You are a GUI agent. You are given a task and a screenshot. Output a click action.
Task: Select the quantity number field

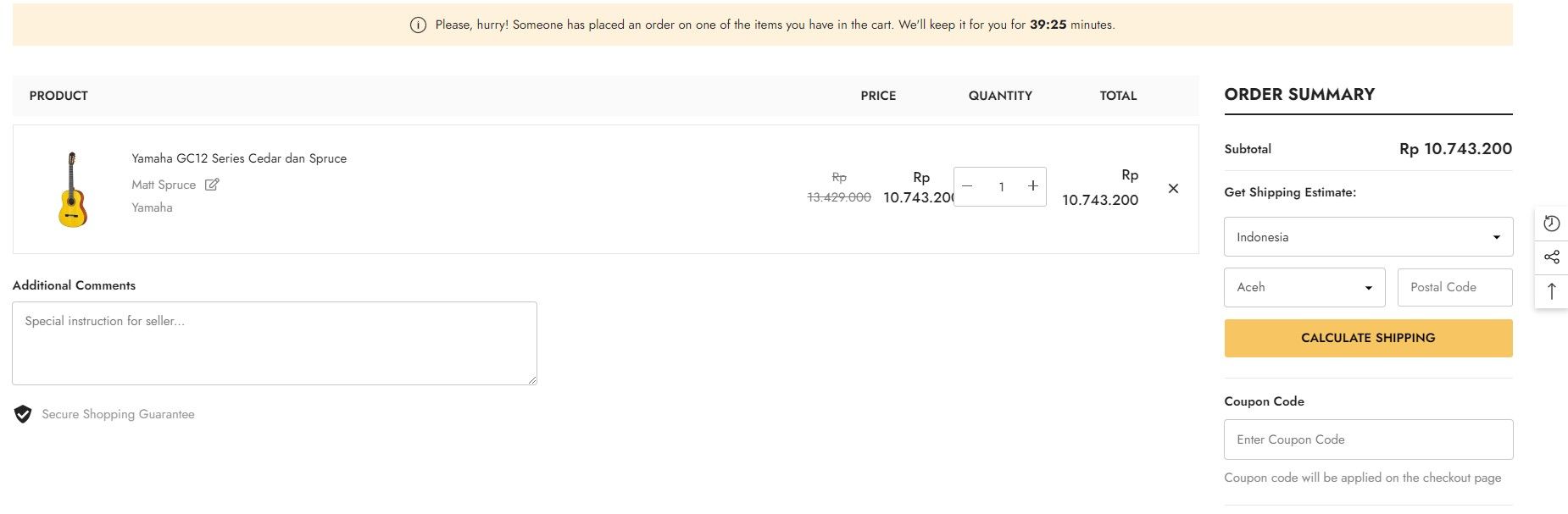point(1001,186)
